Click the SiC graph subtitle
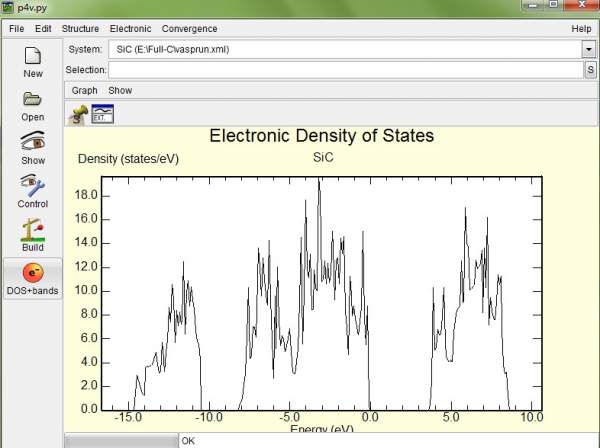The image size is (600, 448). 323,157
